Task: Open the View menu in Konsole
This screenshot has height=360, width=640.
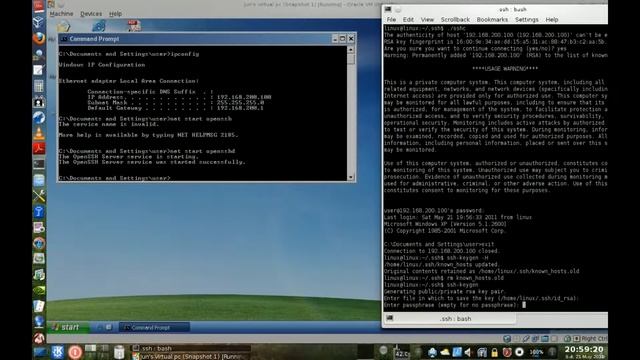Action: [x=427, y=20]
